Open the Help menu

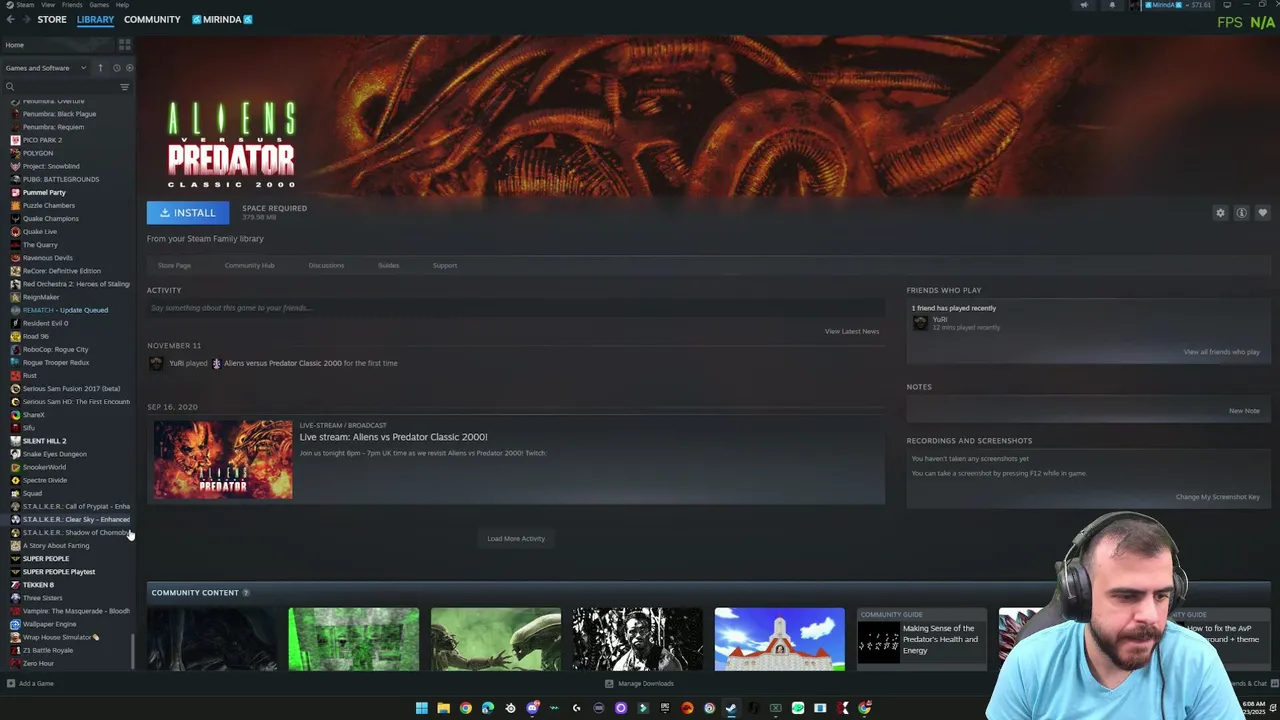point(122,5)
